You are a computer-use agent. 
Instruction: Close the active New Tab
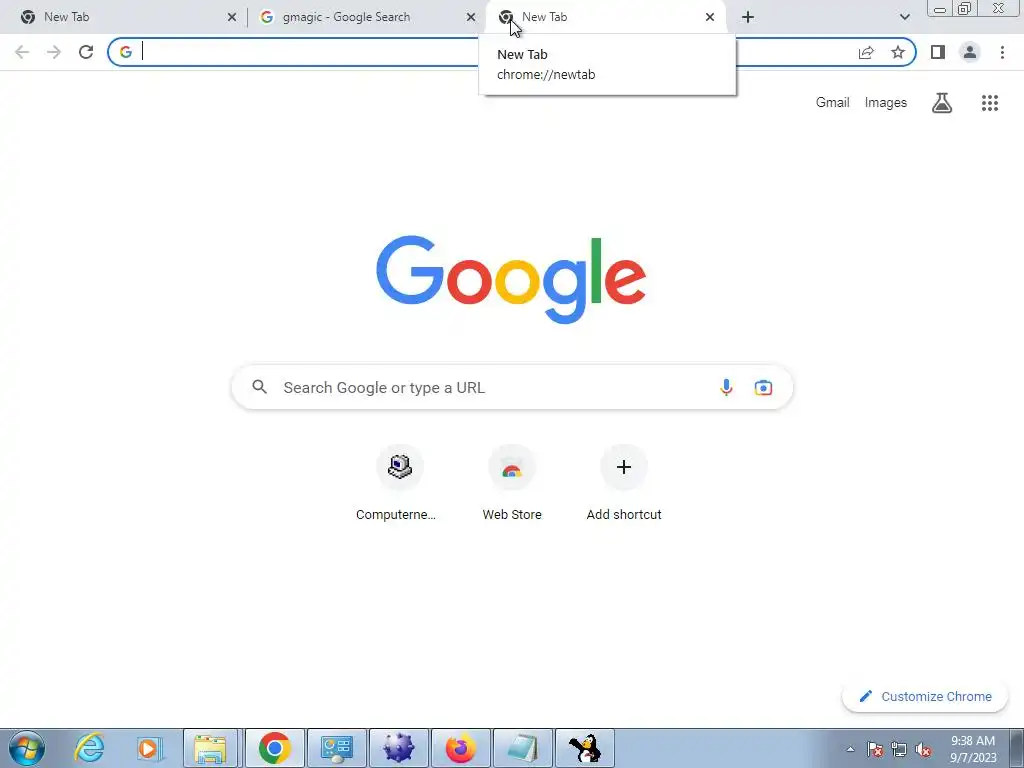click(x=710, y=18)
